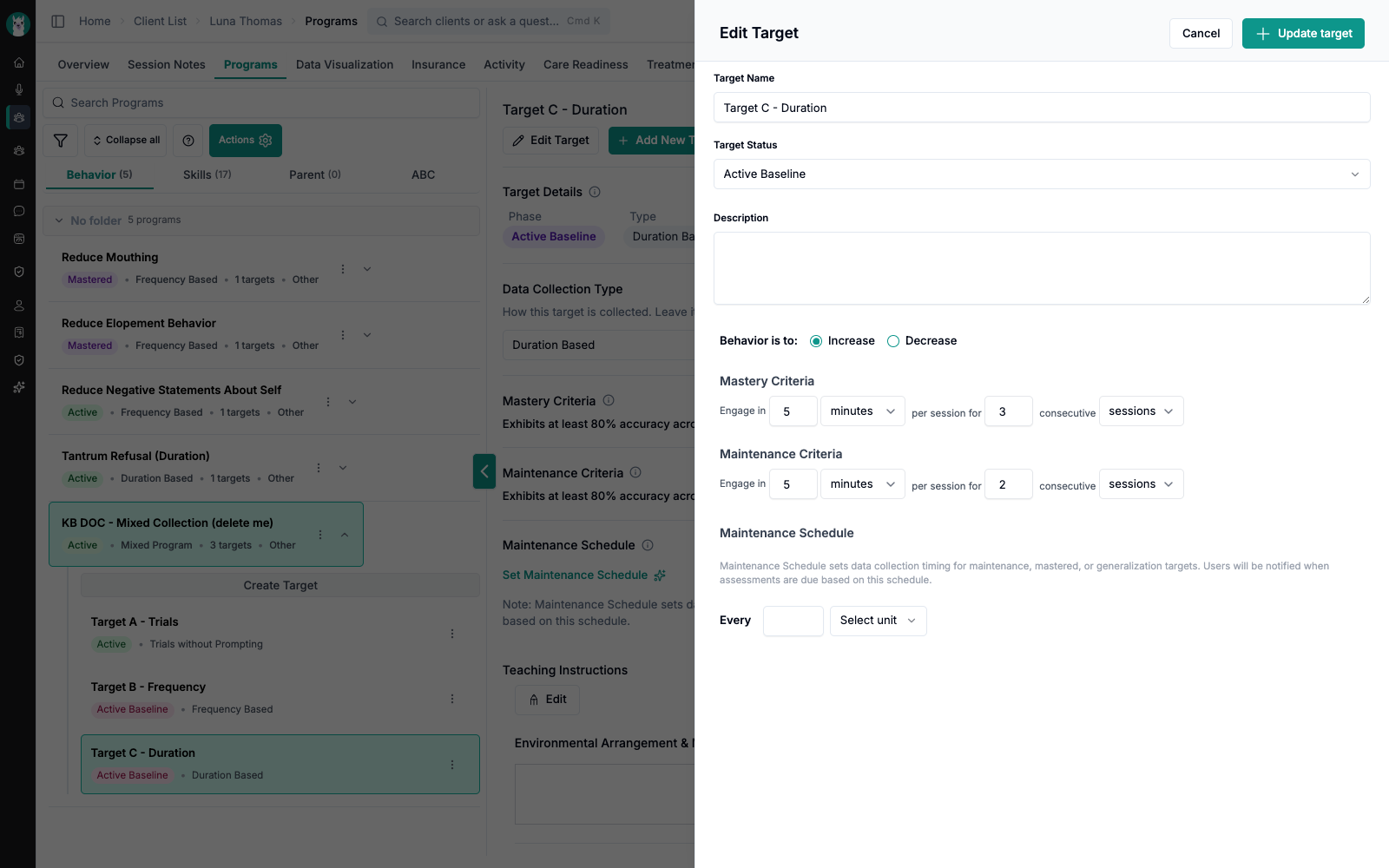Open Mastery Criteria sessions dropdown
The height and width of the screenshot is (868, 1389).
[1142, 411]
